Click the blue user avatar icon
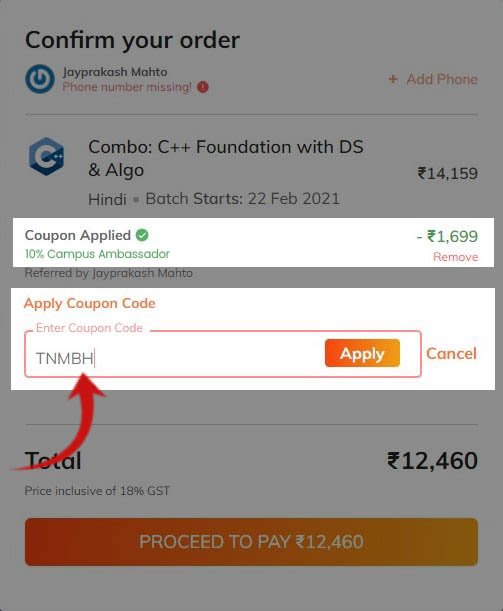Viewport: 503px width, 611px height. 40,79
